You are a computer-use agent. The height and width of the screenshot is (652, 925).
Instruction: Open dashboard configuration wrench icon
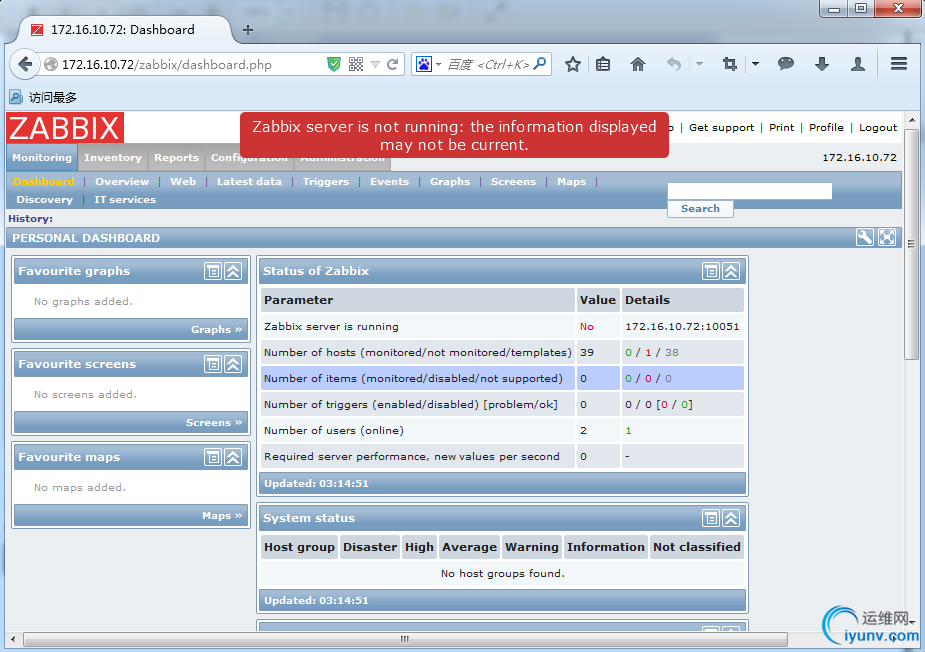coord(864,237)
